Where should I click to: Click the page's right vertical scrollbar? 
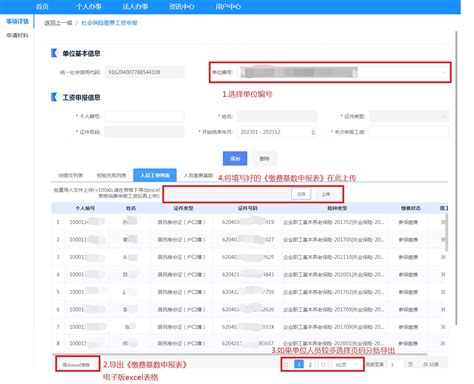tap(456, 177)
